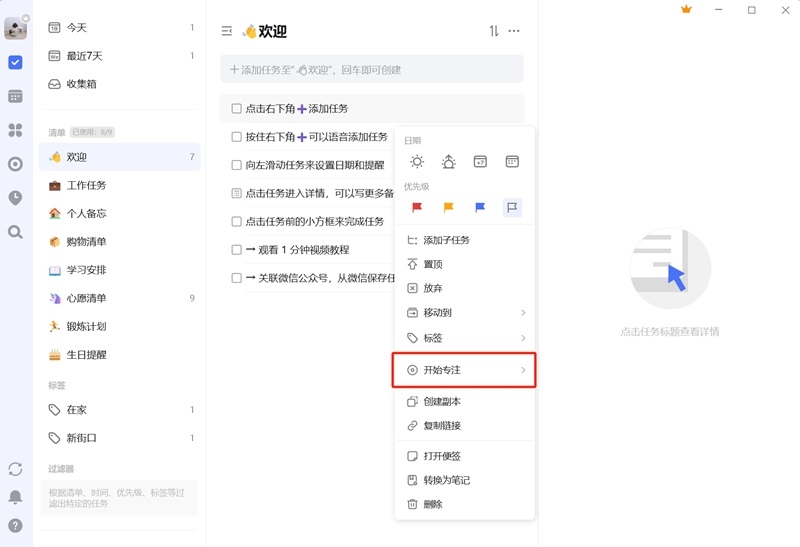800x547 pixels.
Task: Check off task 向左滑动任务来设置日期和提醒
Action: point(236,165)
